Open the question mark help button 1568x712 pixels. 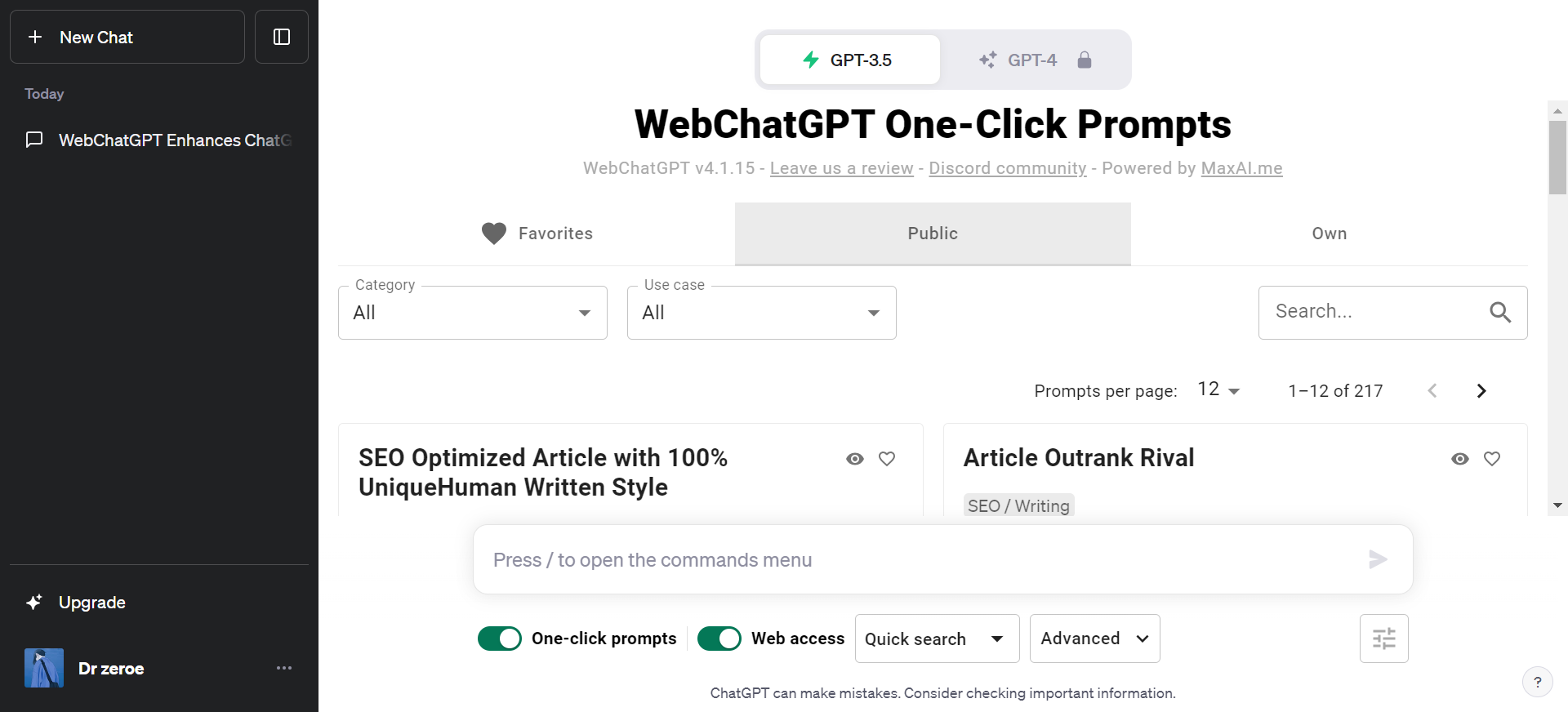pos(1537,682)
